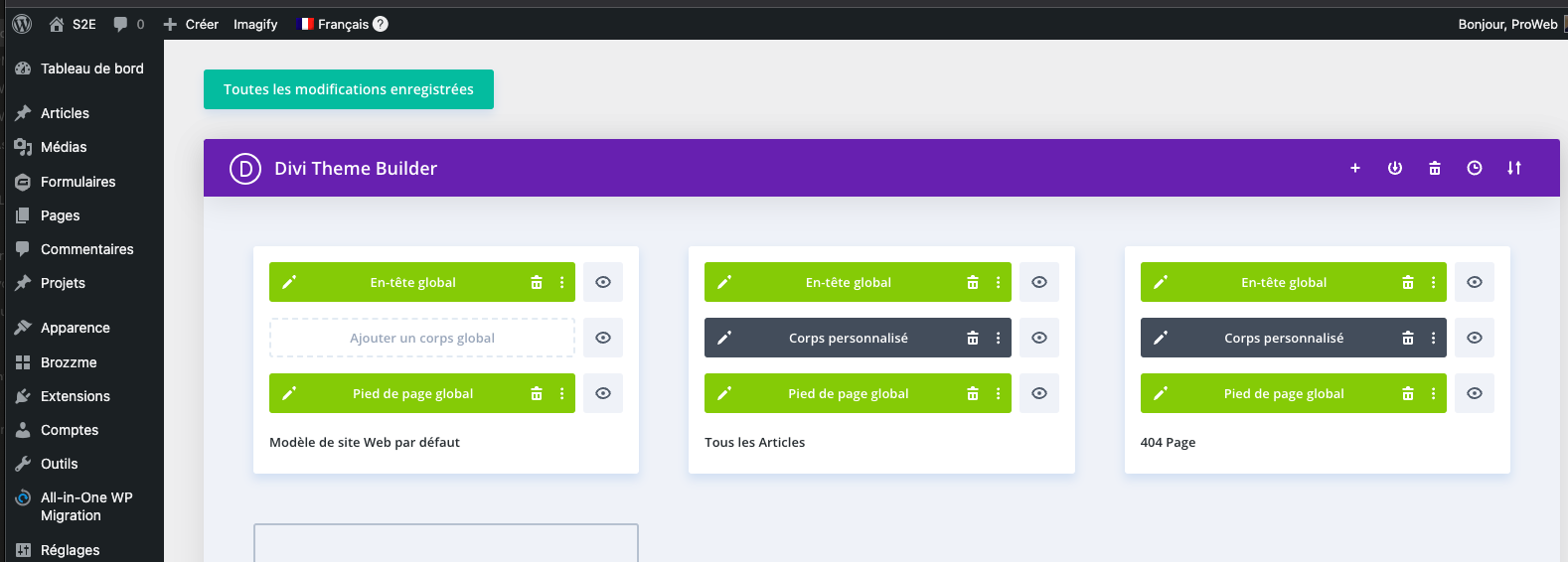Open Imagify in the admin bar

coord(255,24)
